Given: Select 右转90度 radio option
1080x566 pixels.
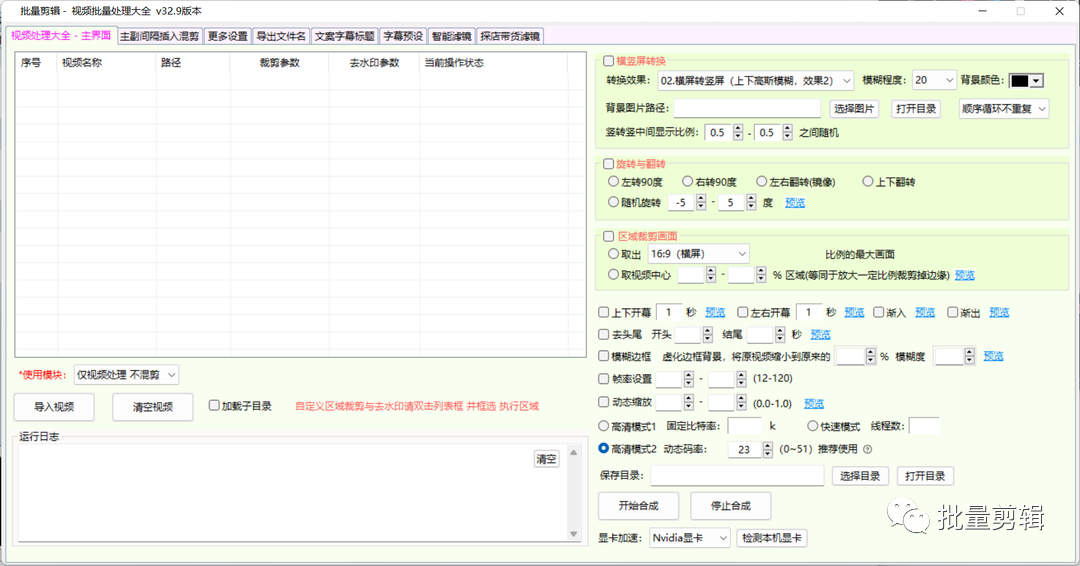Looking at the screenshot, I should (687, 182).
